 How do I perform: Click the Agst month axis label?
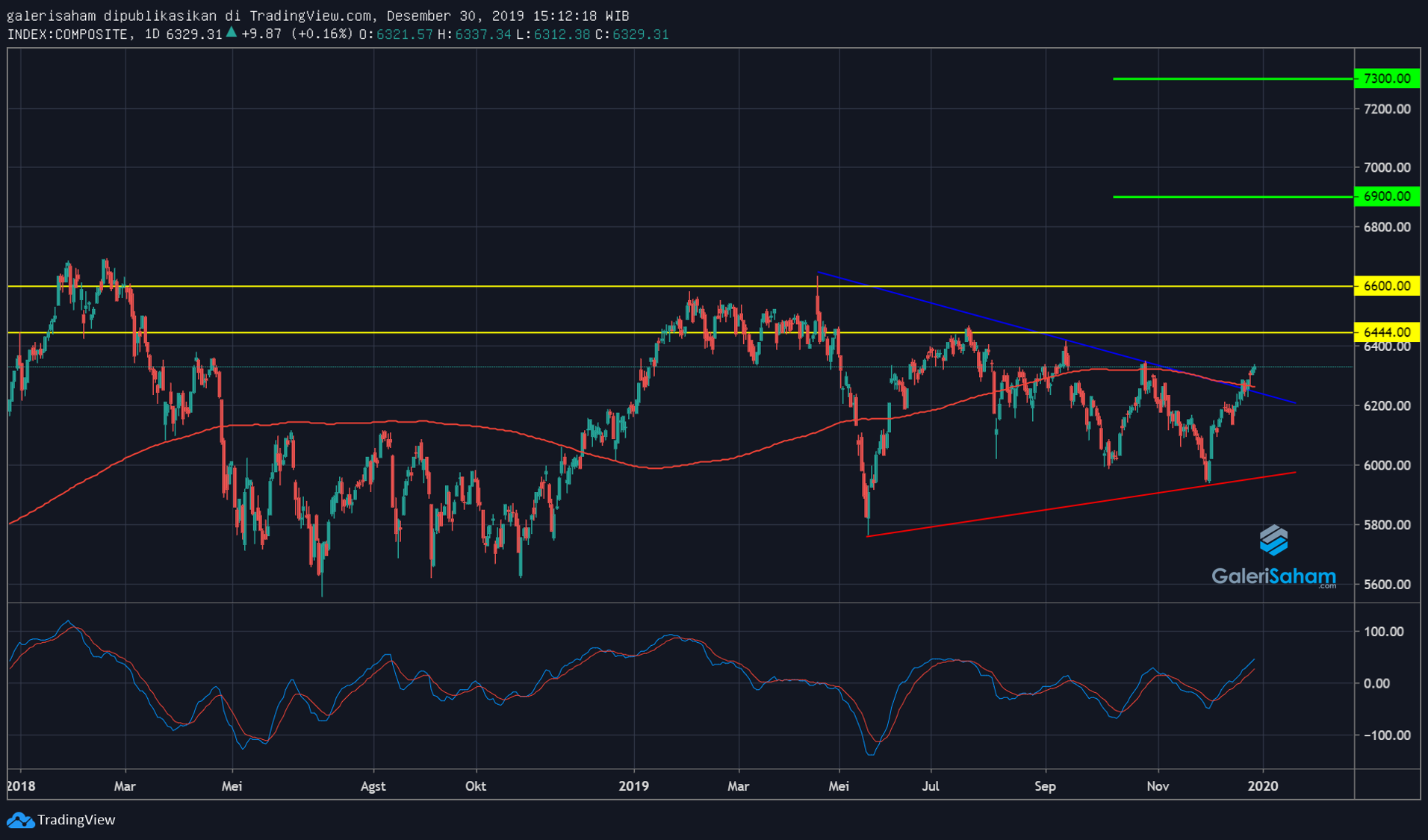point(373,786)
